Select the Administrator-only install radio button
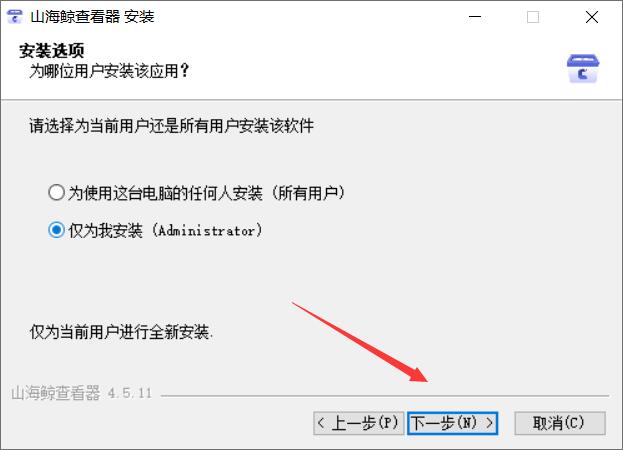623x450 pixels. tap(56, 230)
